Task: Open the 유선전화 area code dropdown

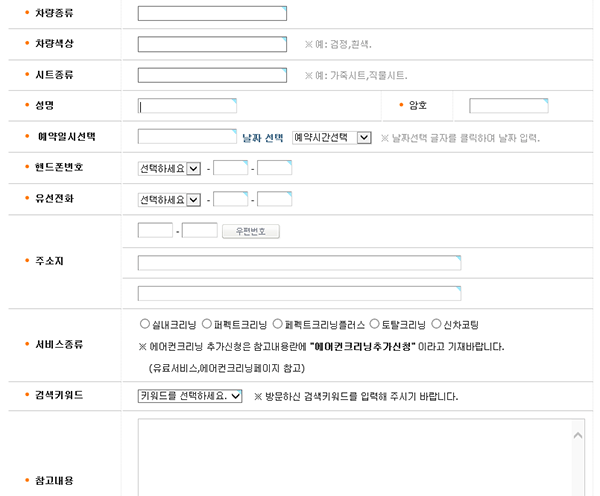Action: coord(169,199)
